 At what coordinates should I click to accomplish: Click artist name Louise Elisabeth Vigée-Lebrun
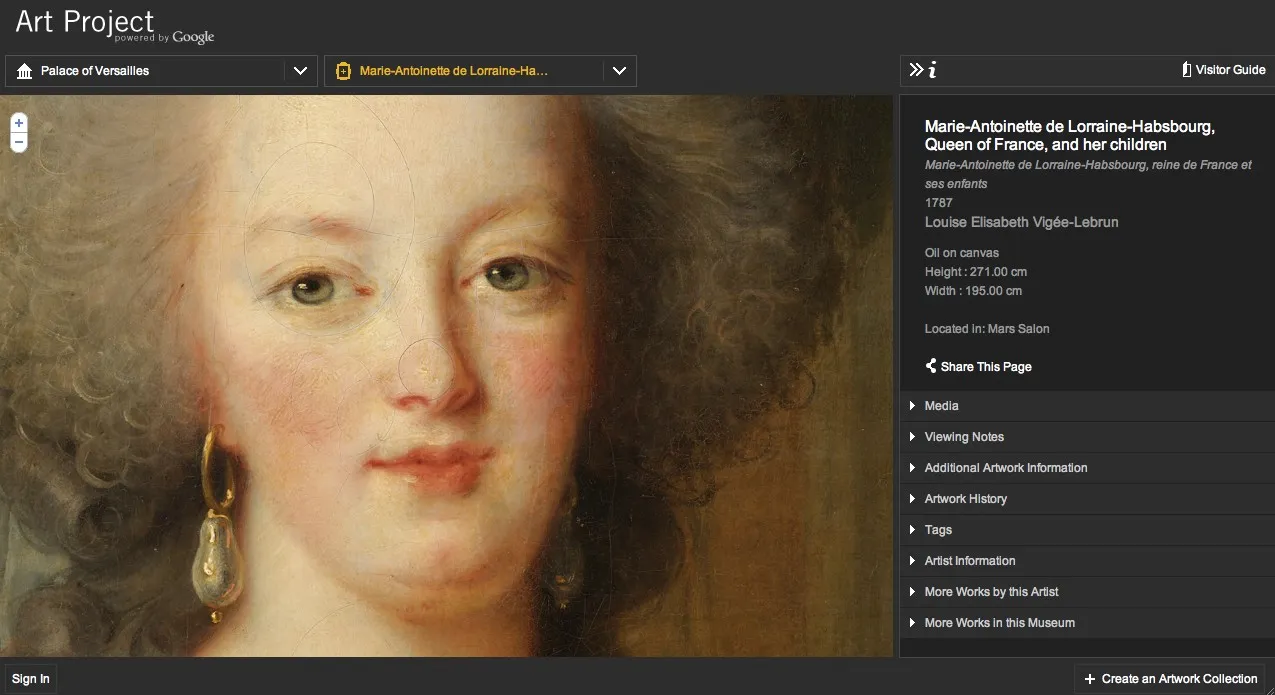click(x=1022, y=222)
